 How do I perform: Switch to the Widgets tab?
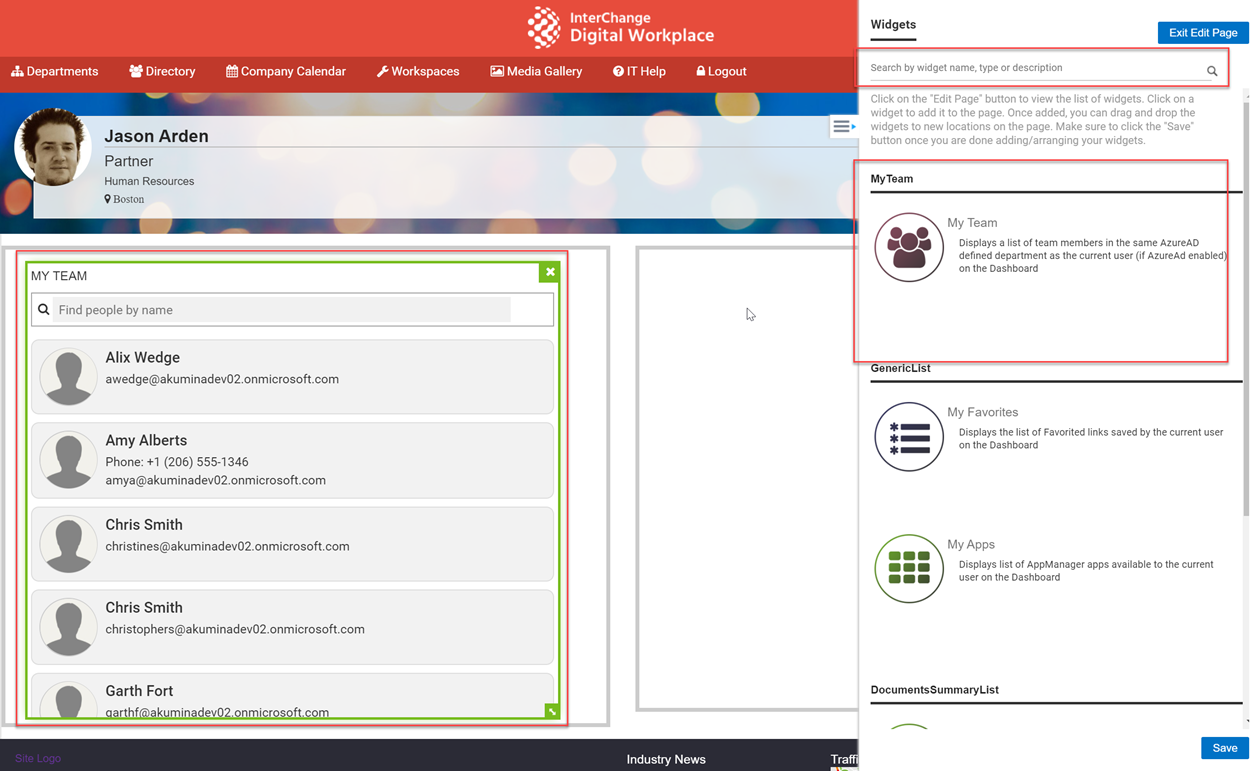[x=892, y=24]
